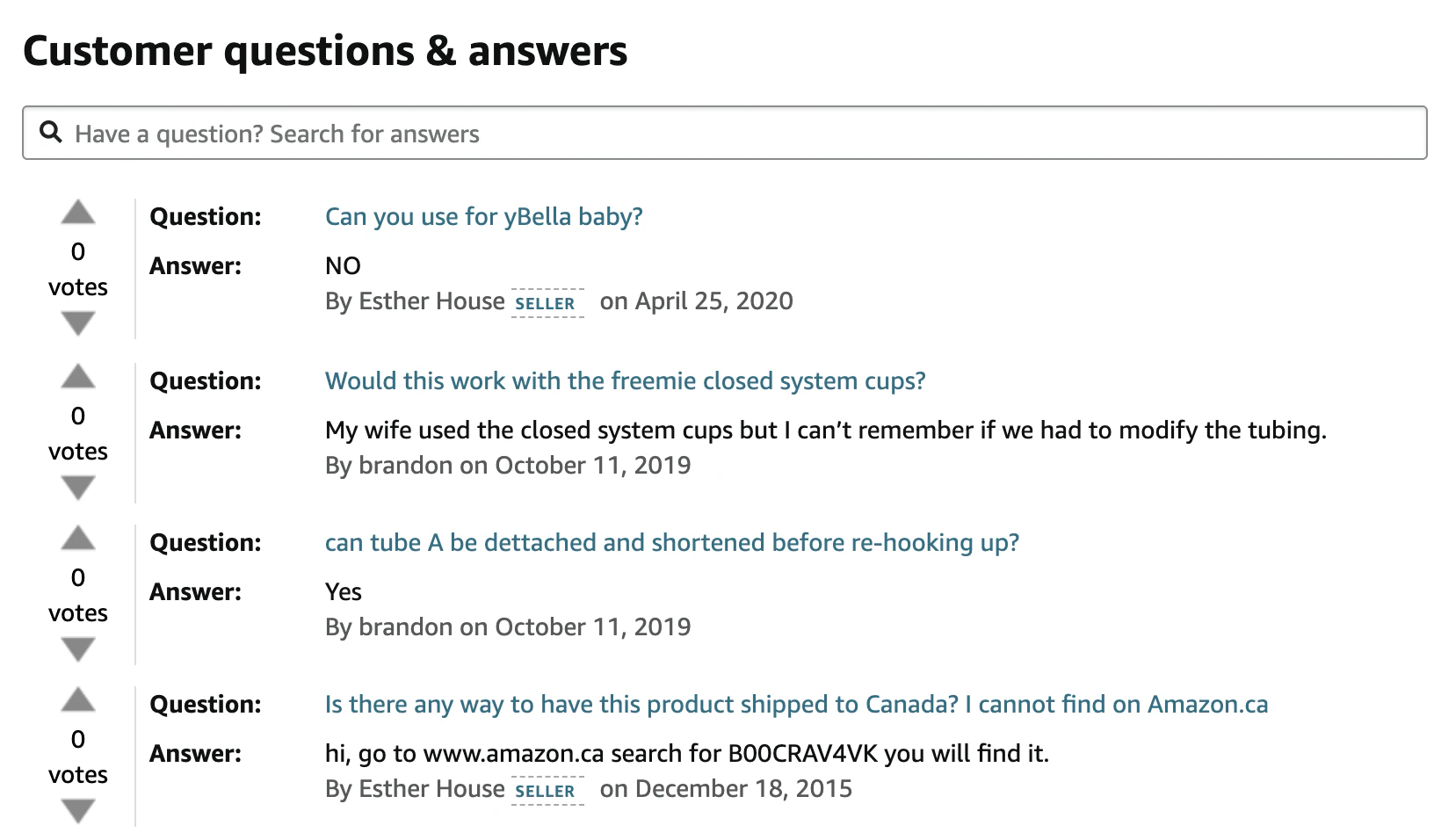This screenshot has width=1434, height=840.
Task: Click SELLER badge on December 18, 2015 answer
Action: [x=547, y=791]
